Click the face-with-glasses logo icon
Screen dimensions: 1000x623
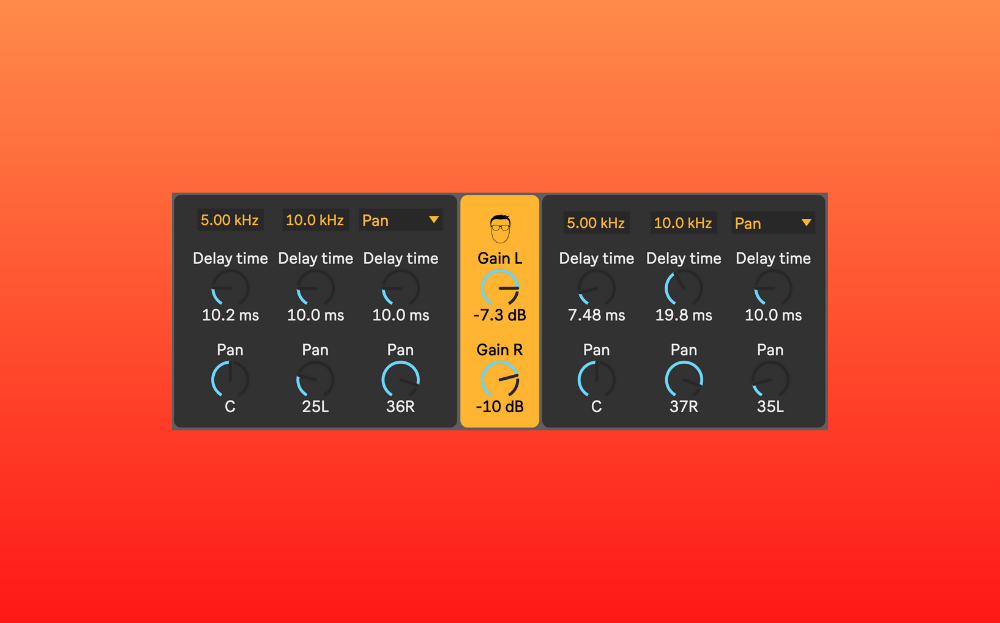coord(499,226)
